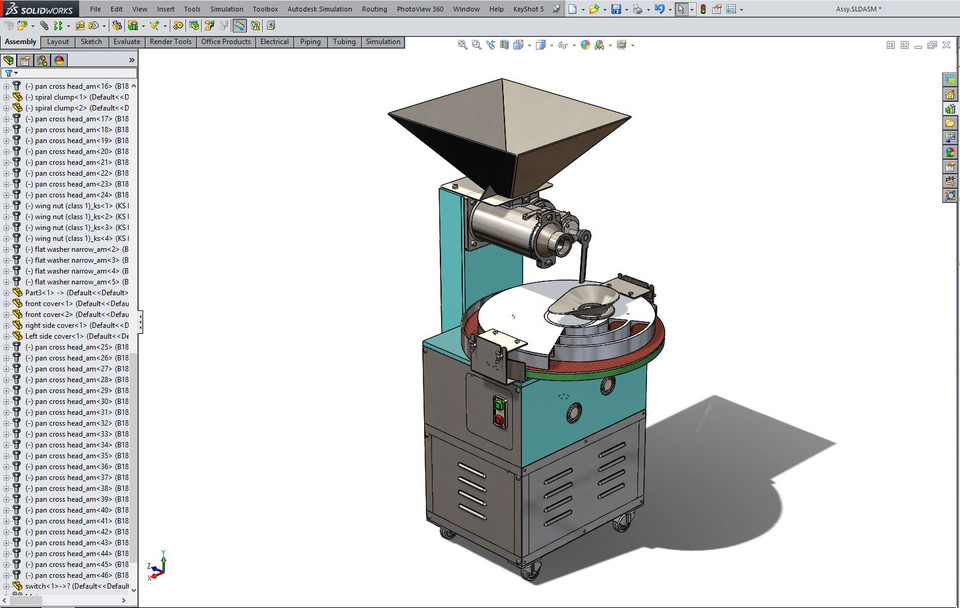Select wing nut (class 1)_ks<2> item
Image resolution: width=960 pixels, height=608 pixels.
click(x=70, y=217)
